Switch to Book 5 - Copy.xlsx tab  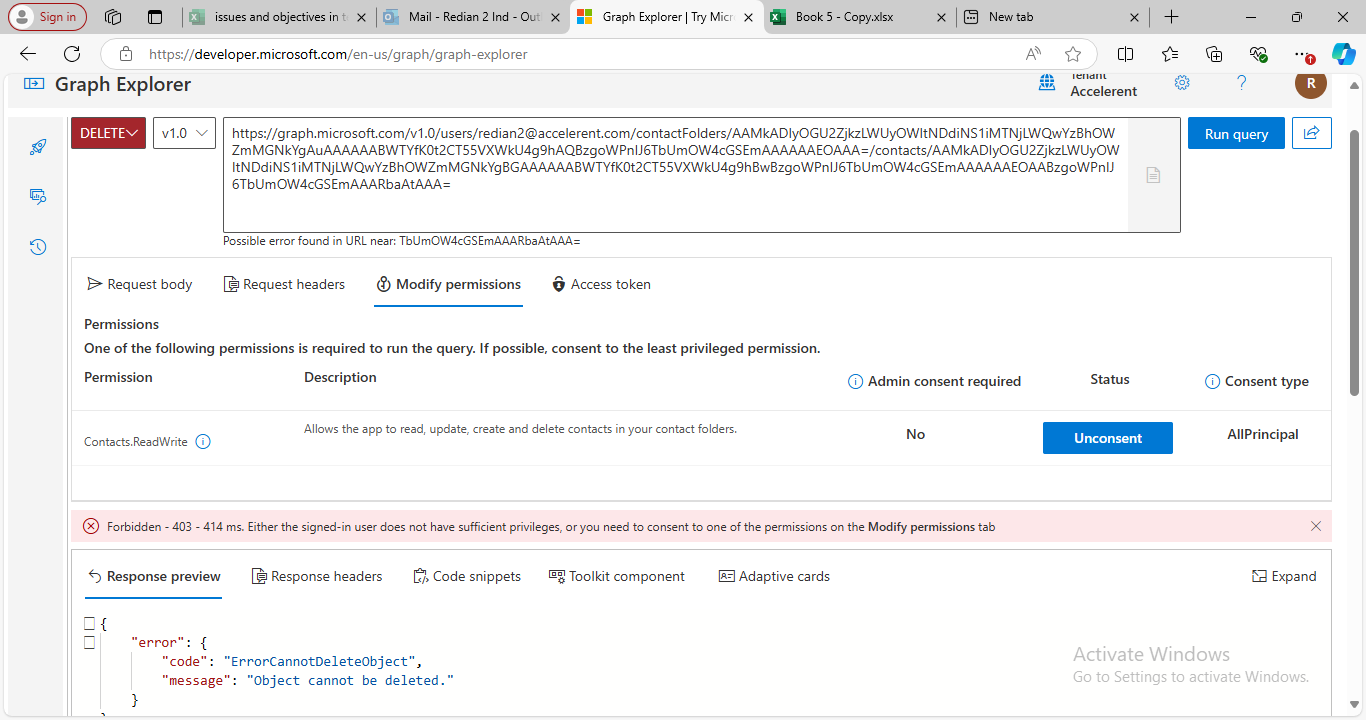click(858, 17)
